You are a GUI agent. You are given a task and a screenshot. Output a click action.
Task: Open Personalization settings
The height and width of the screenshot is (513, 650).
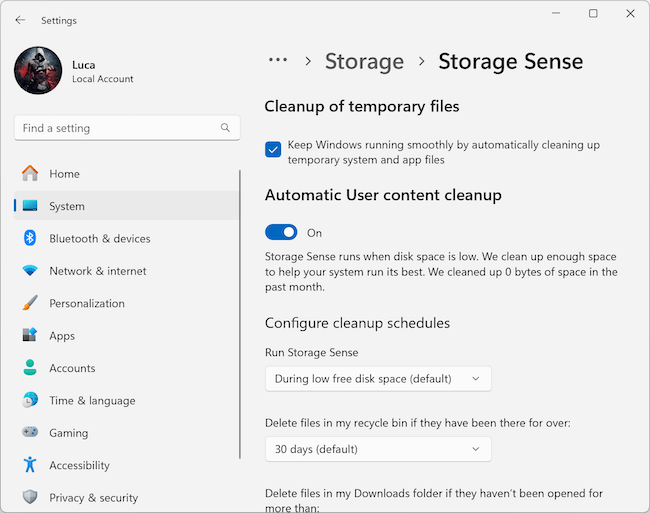[126, 303]
